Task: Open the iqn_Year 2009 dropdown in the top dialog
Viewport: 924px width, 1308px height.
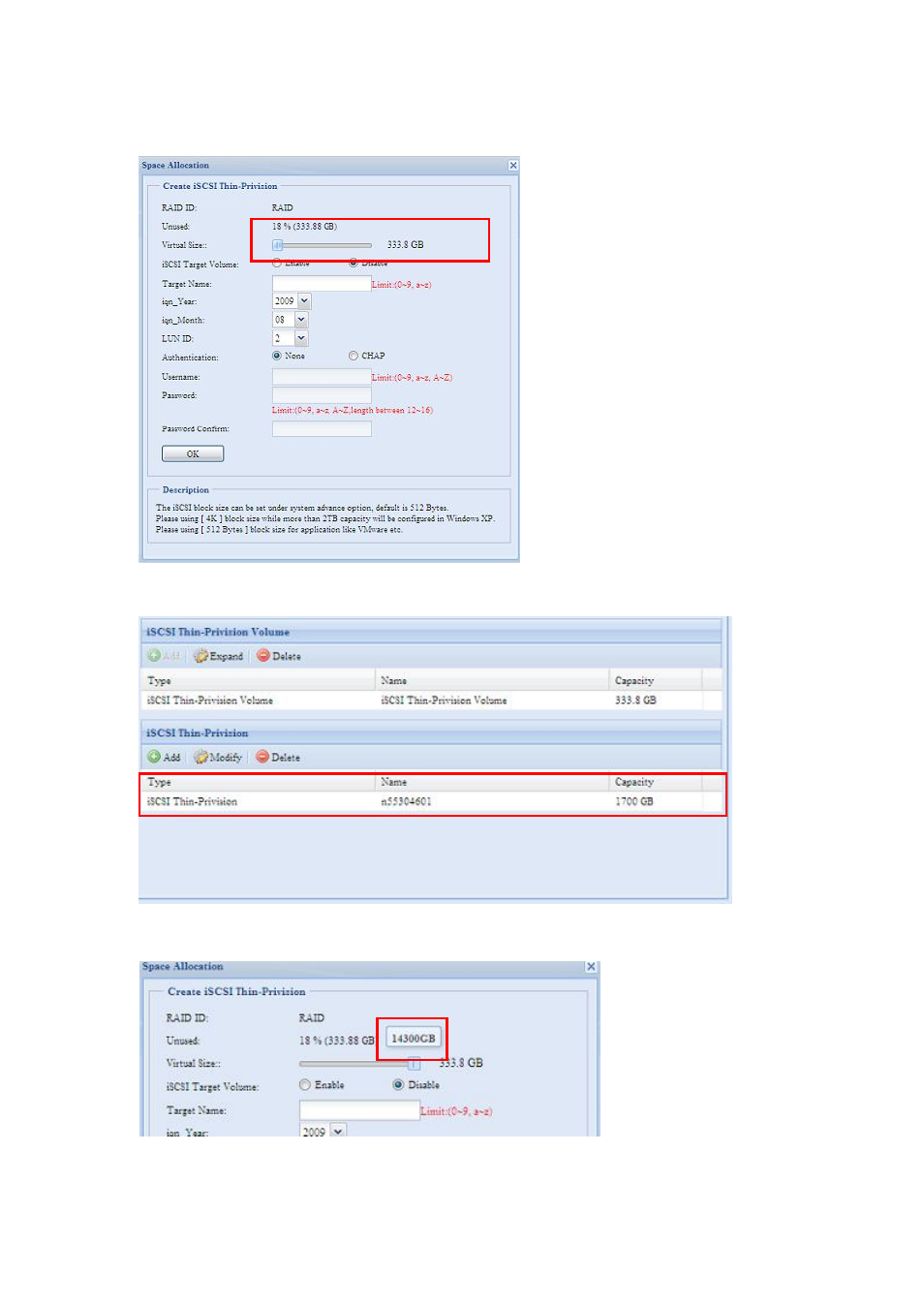Action: pos(304,301)
